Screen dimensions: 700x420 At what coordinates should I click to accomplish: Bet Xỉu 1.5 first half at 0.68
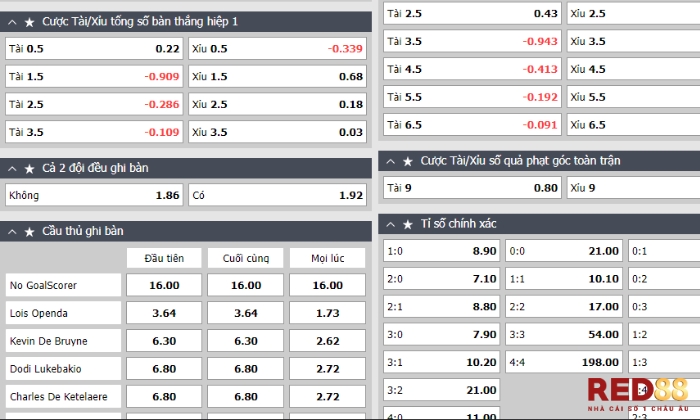tap(277, 76)
